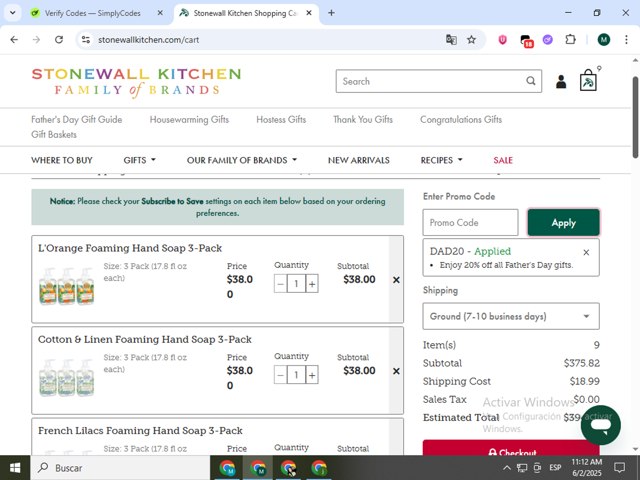Click the search magnifier icon
The width and height of the screenshot is (640, 480).
click(531, 81)
